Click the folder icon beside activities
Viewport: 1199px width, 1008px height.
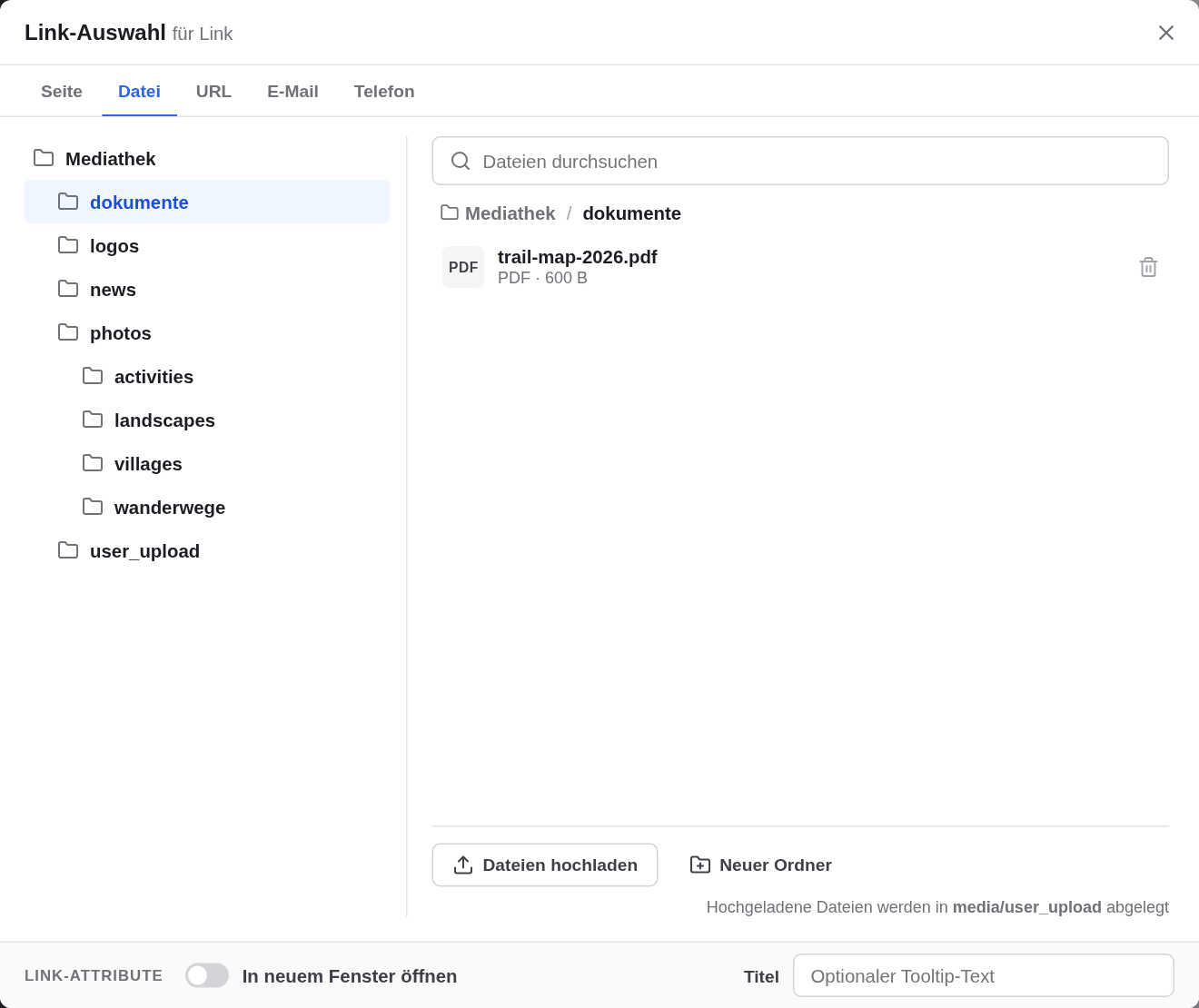pos(93,376)
